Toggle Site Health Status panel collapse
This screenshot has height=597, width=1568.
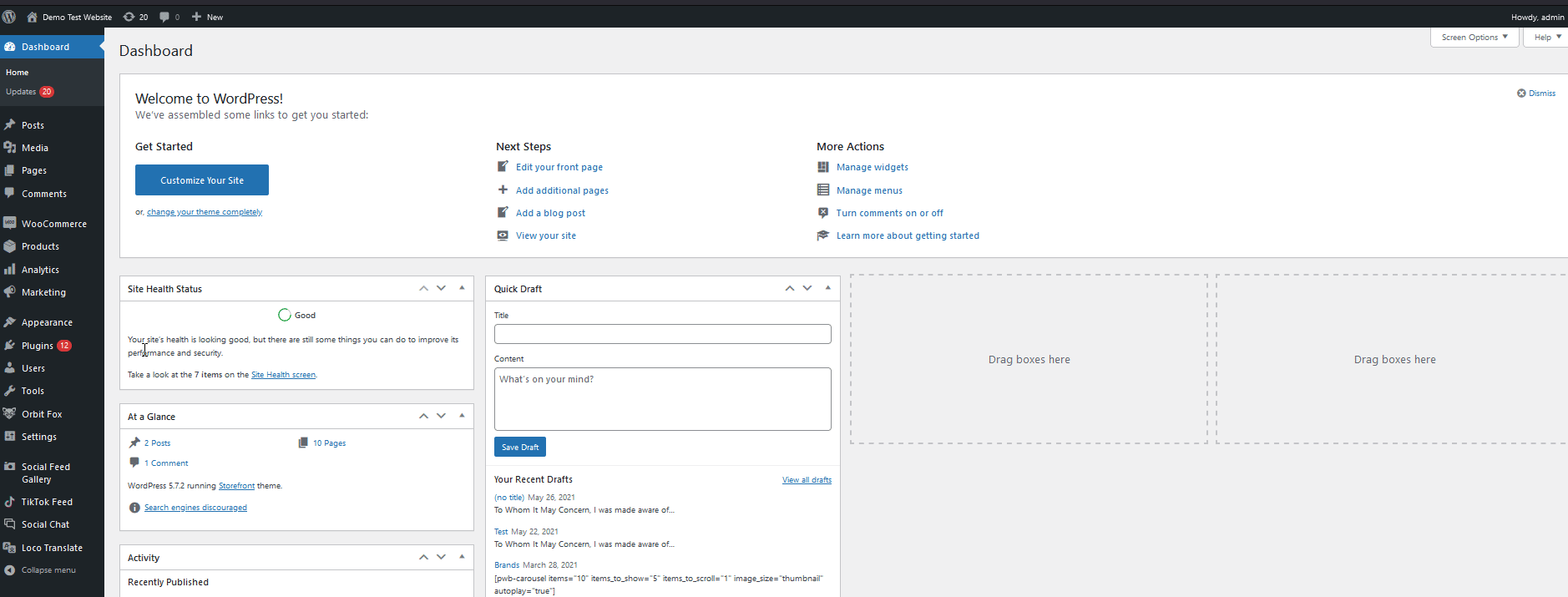point(462,288)
